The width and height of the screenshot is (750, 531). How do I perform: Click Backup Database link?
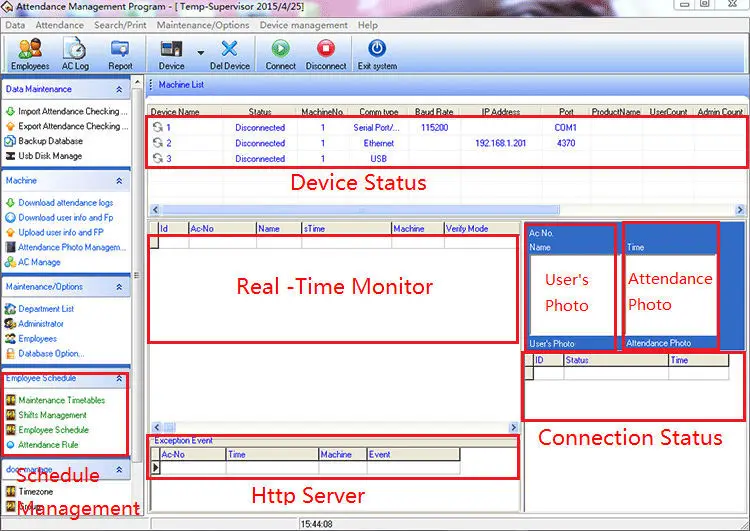point(50,141)
